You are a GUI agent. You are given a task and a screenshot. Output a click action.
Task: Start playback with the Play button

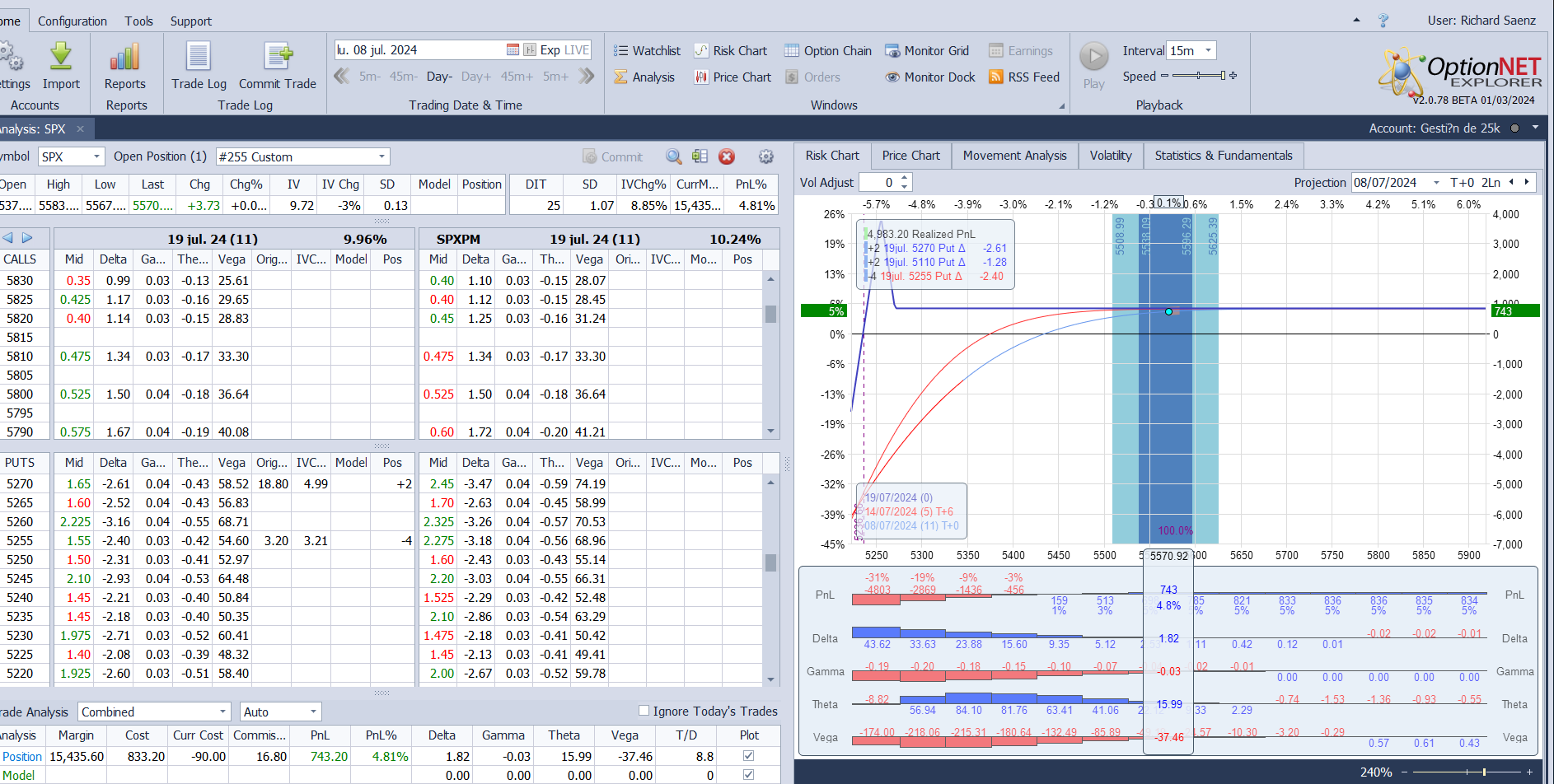coord(1094,64)
